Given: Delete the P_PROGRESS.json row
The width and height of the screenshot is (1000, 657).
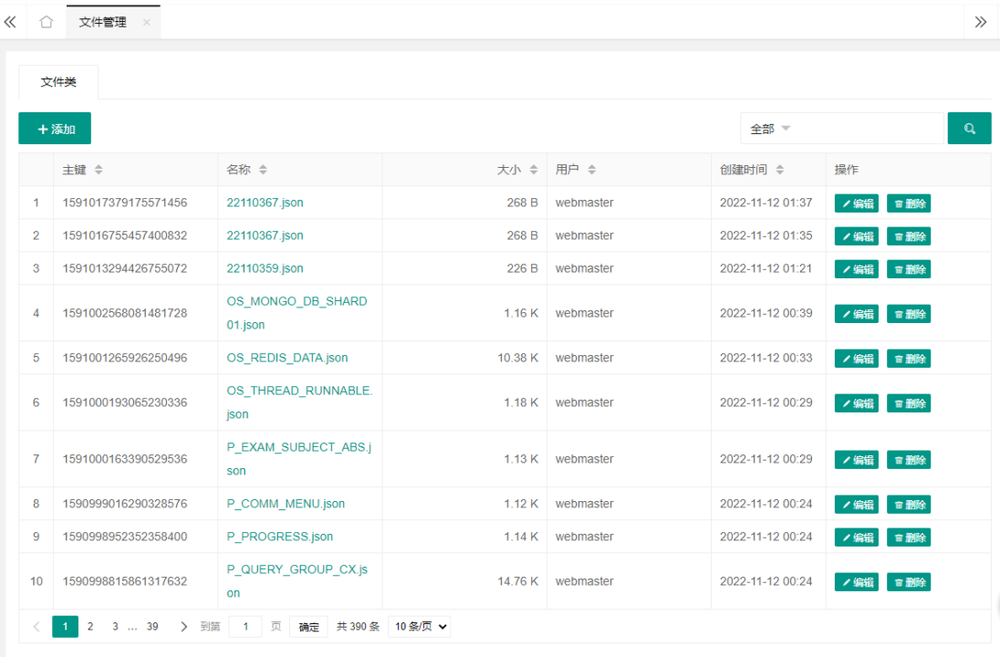Looking at the screenshot, I should pyautogui.click(x=908, y=537).
